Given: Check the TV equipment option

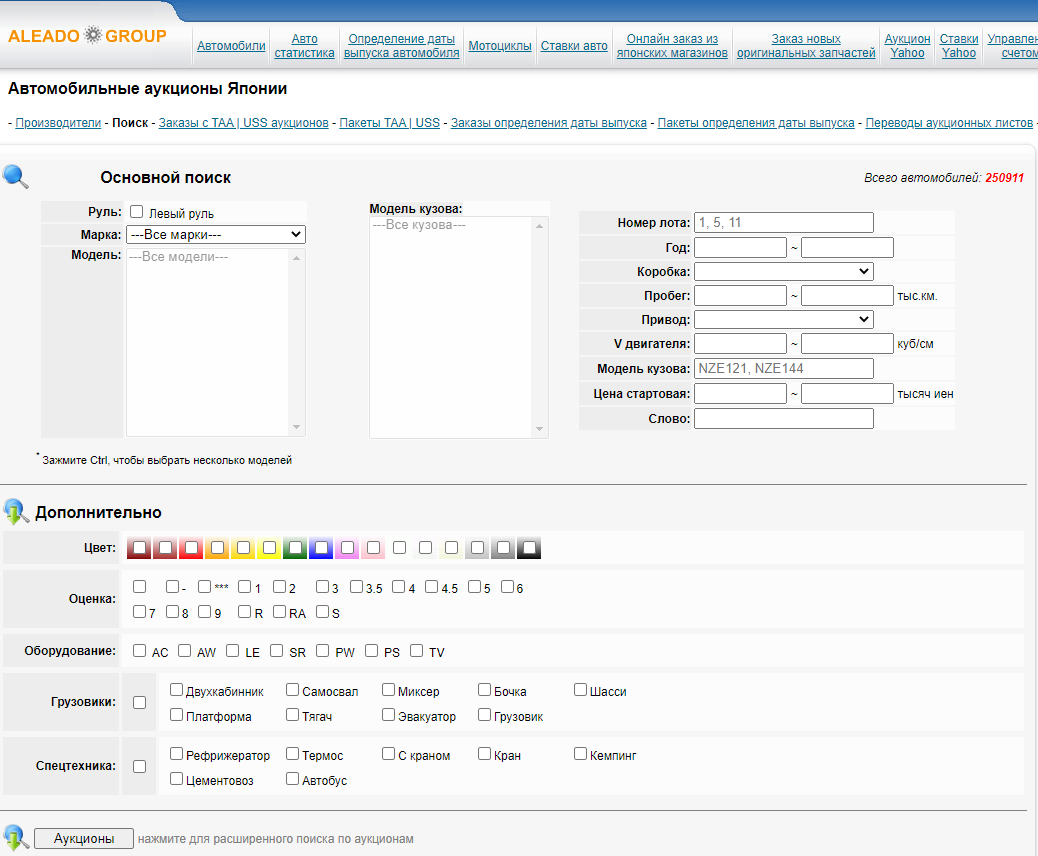Looking at the screenshot, I should point(416,651).
